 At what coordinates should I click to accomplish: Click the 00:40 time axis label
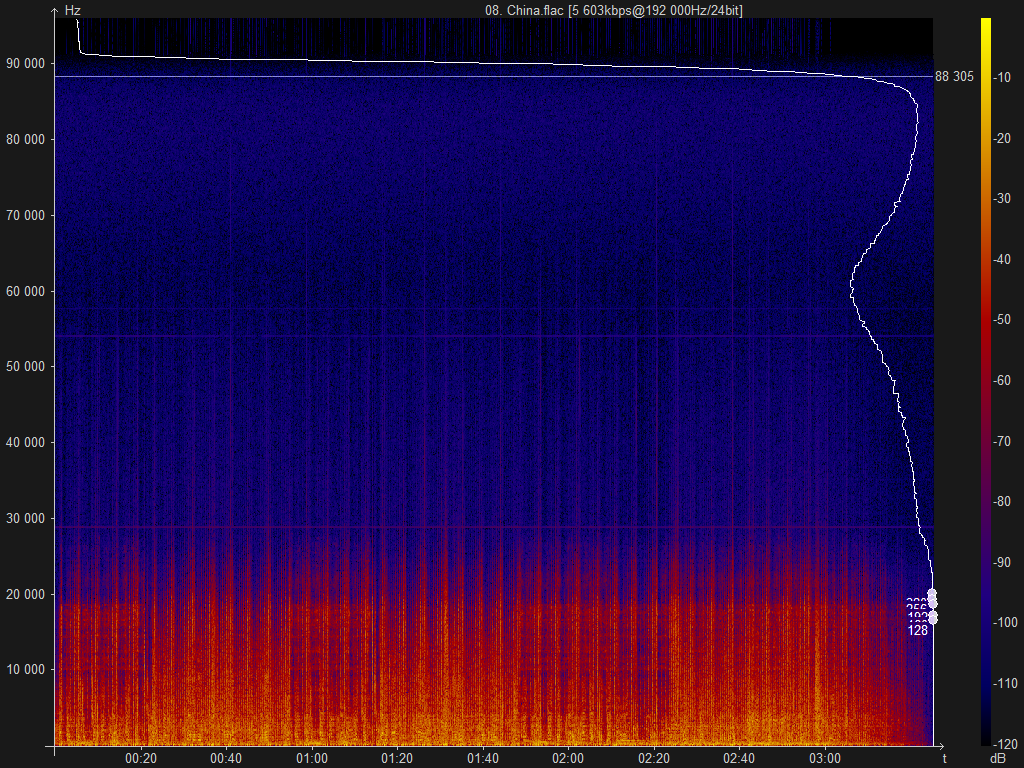pyautogui.click(x=226, y=758)
